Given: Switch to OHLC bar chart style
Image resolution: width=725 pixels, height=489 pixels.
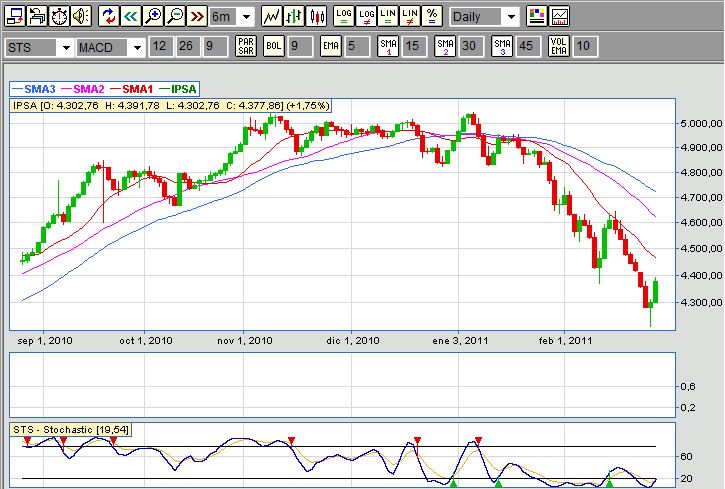Looking at the screenshot, I should tap(294, 17).
